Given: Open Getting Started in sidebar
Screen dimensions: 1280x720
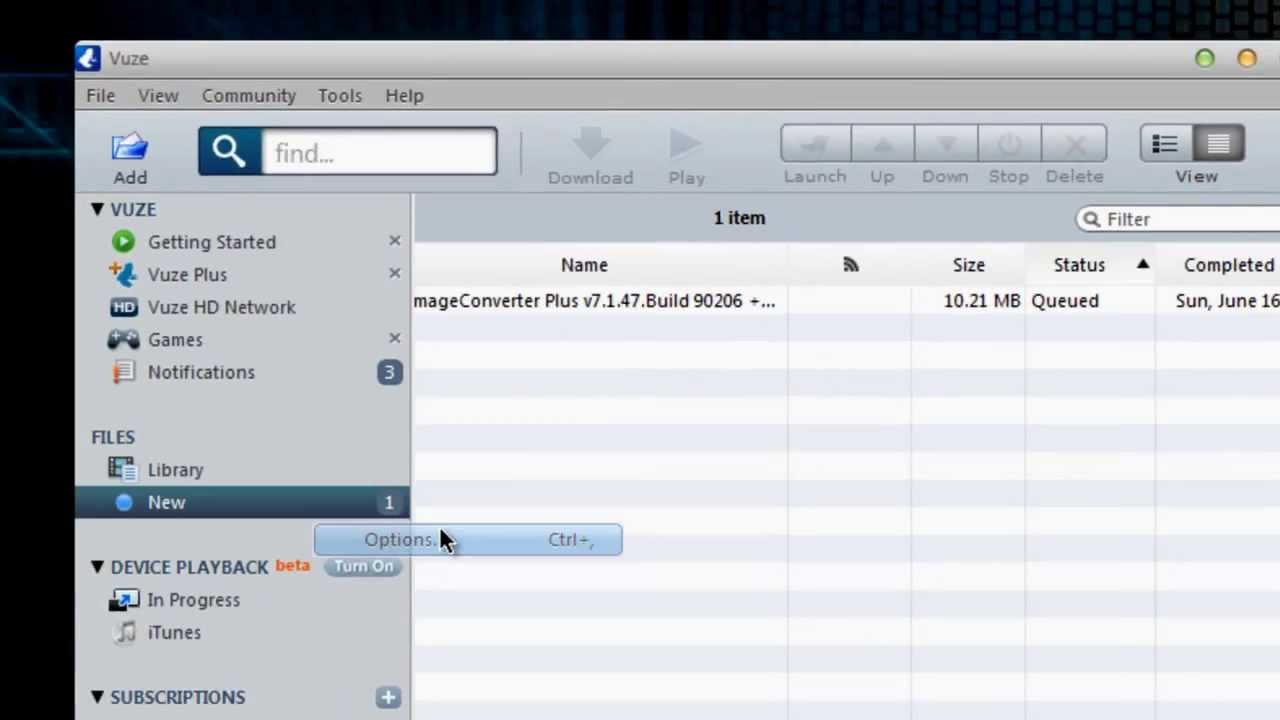Looking at the screenshot, I should coord(212,242).
